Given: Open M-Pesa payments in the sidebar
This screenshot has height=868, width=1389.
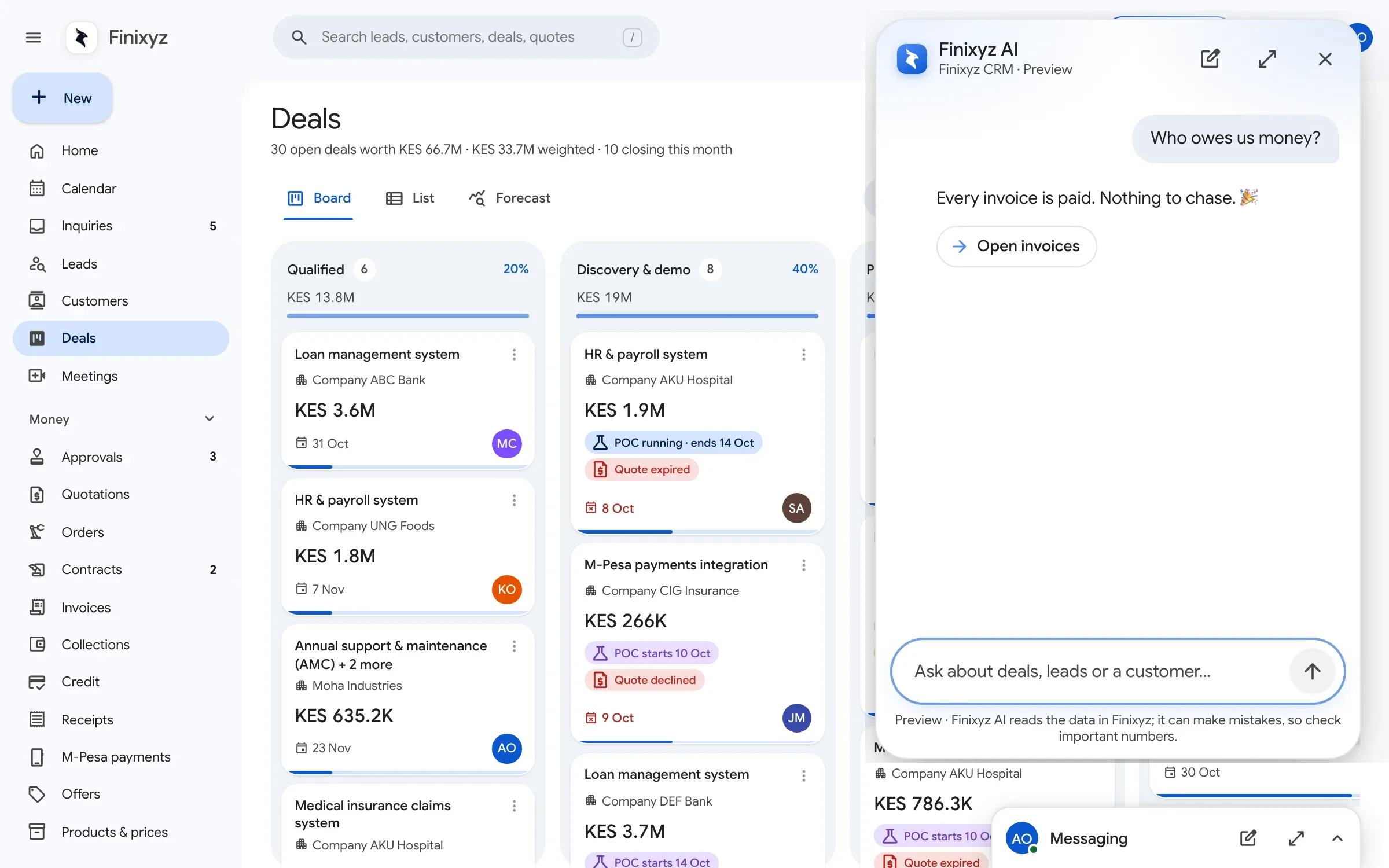Looking at the screenshot, I should 120,757.
